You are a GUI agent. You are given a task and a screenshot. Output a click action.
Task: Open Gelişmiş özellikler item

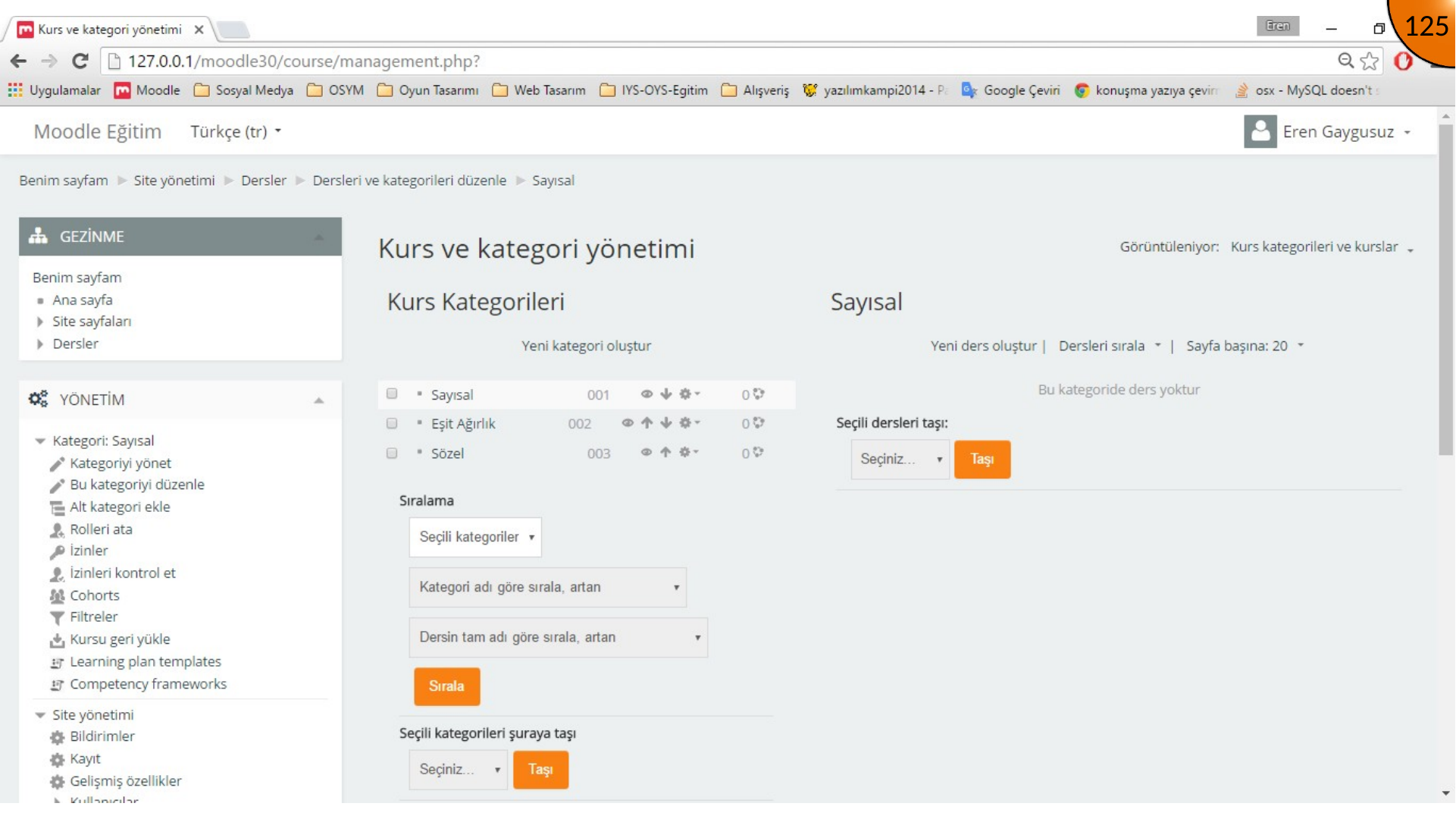click(x=126, y=781)
